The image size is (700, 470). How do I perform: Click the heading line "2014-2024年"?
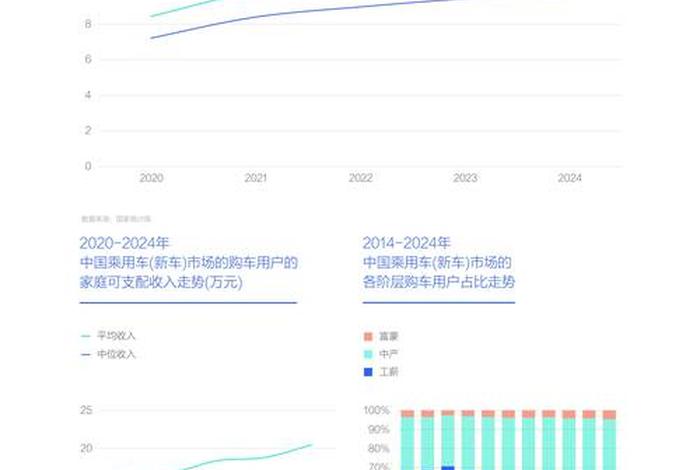[x=407, y=243]
